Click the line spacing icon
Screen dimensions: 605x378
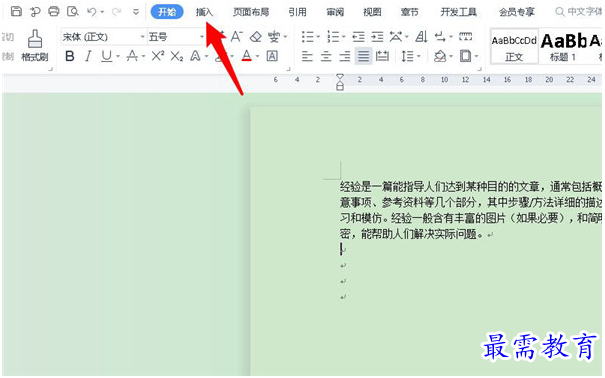point(407,57)
